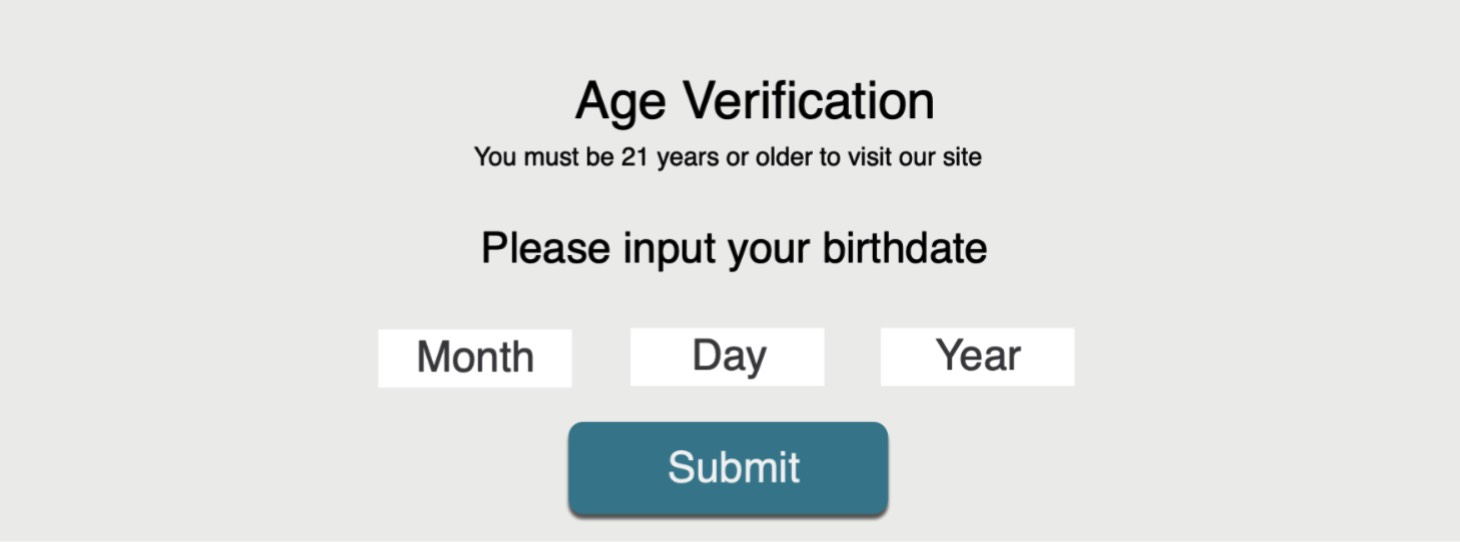Activate the white Month box
Image resolution: width=1460 pixels, height=542 pixels.
(x=475, y=358)
